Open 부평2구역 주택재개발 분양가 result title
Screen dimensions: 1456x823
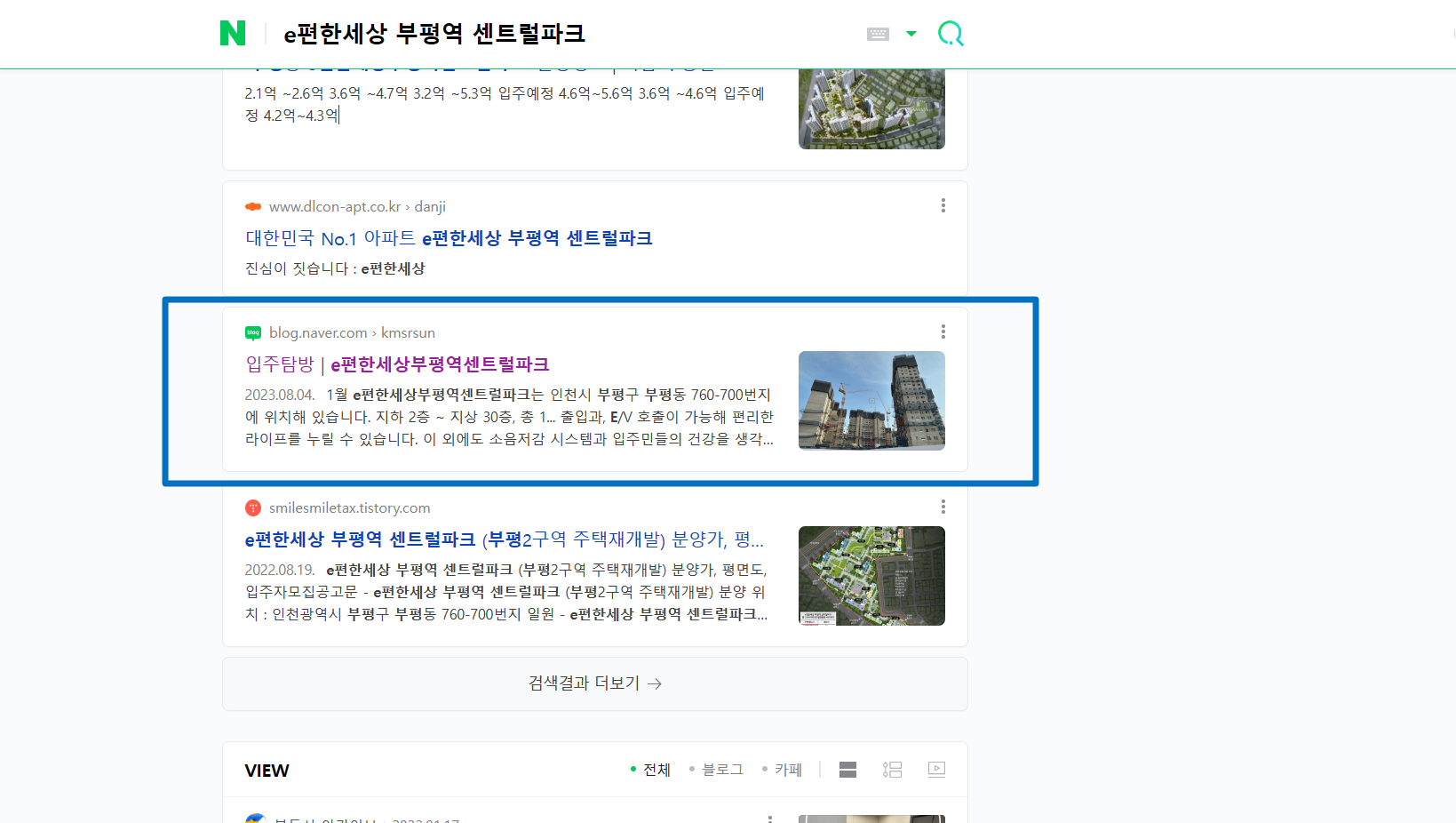(x=505, y=539)
